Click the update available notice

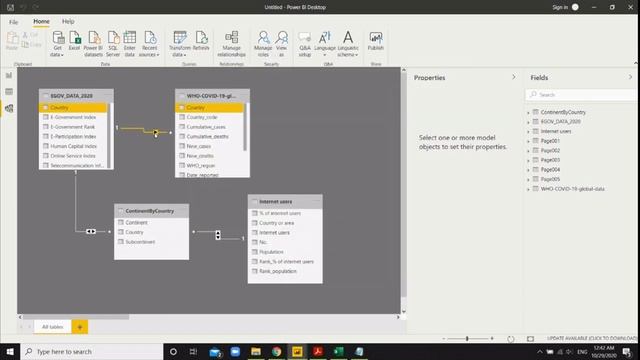point(592,338)
